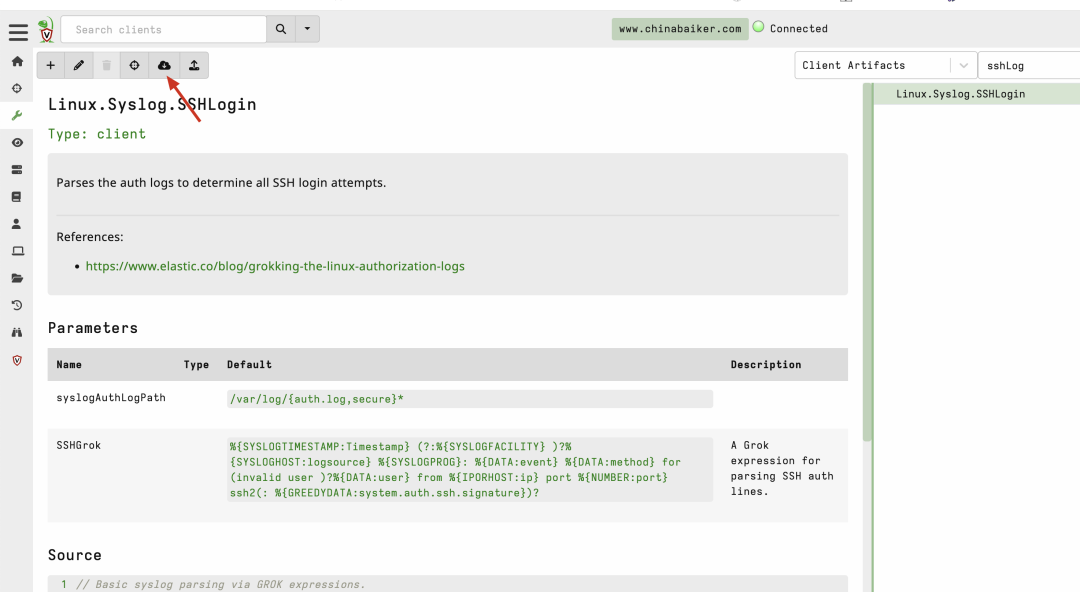Open the dropdown arrow beside client search
The height and width of the screenshot is (592, 1080).
click(x=307, y=29)
